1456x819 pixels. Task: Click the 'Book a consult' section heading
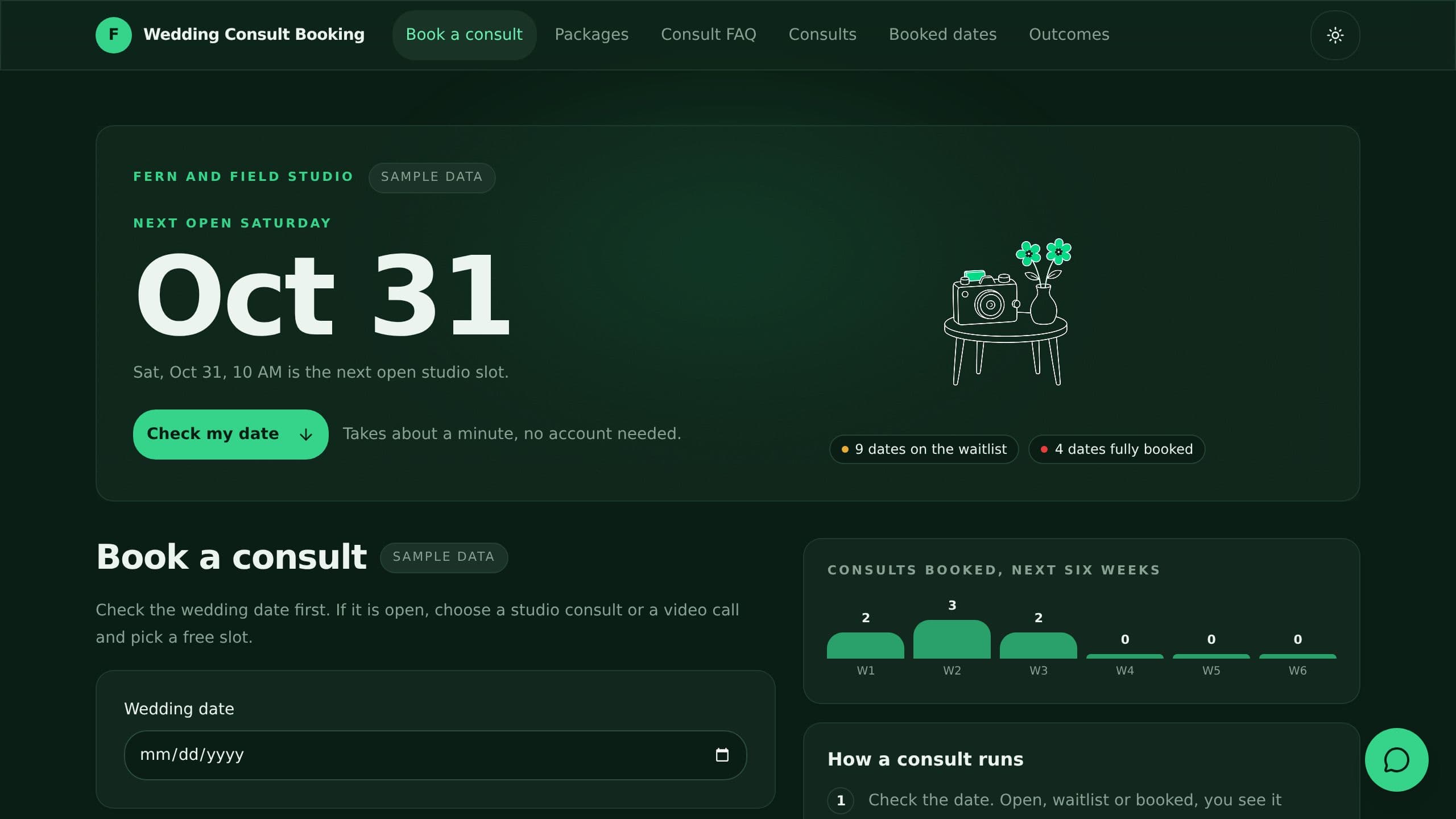point(231,557)
